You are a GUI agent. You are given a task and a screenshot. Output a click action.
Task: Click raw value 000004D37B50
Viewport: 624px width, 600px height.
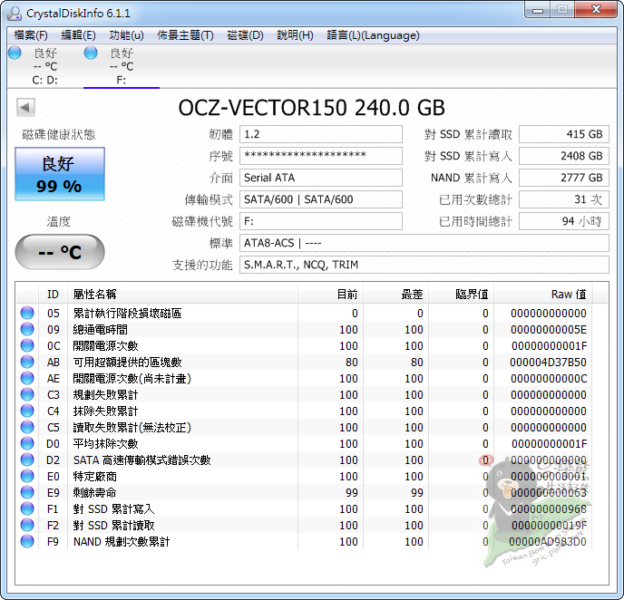pos(548,362)
